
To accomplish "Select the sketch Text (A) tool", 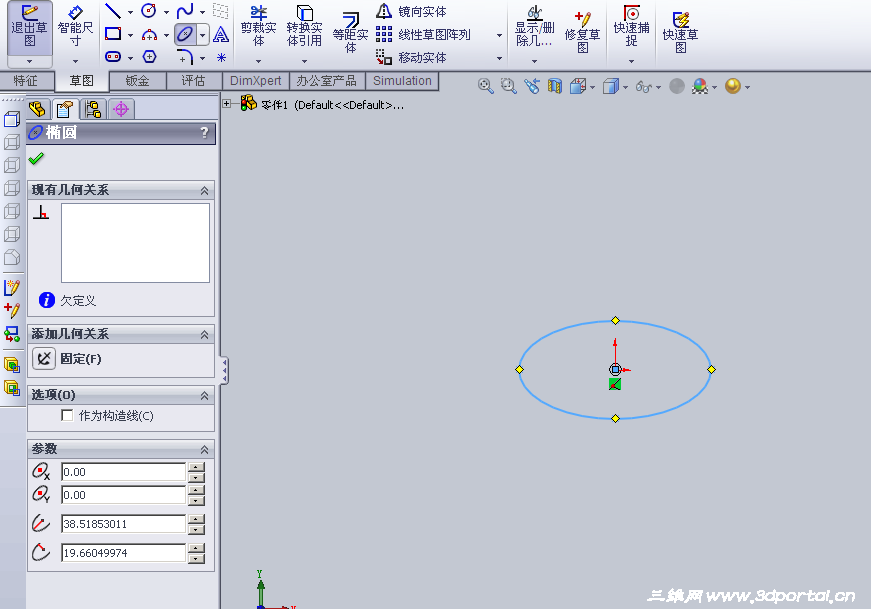I will 221,34.
